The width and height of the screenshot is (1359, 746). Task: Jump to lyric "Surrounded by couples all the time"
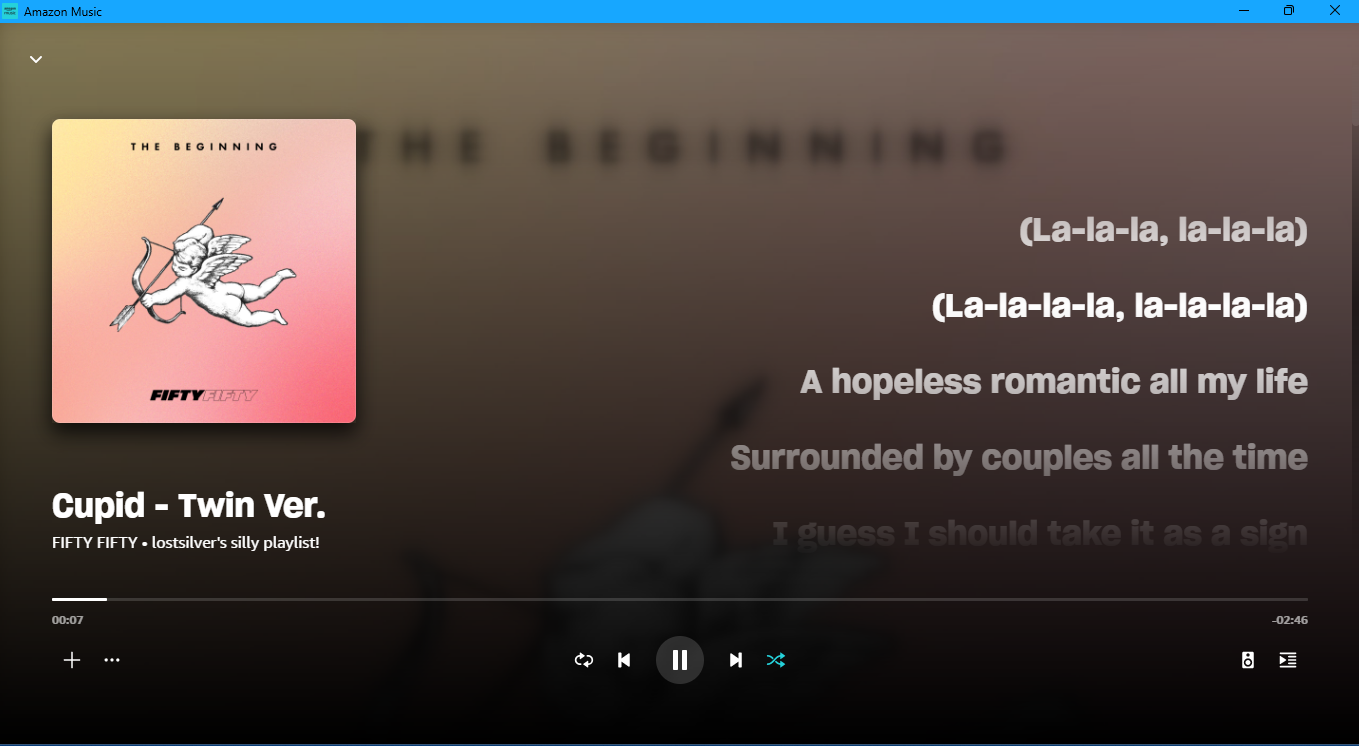click(1019, 458)
